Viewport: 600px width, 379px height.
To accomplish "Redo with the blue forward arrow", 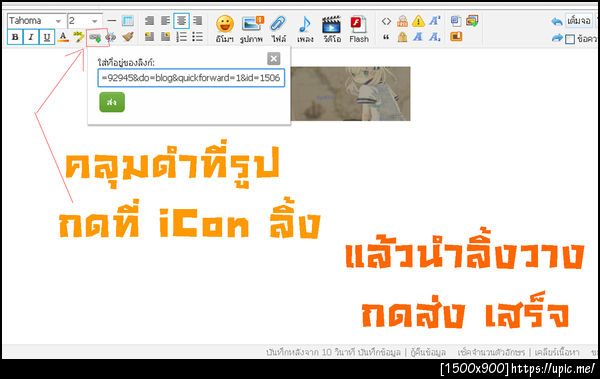I will (x=557, y=38).
